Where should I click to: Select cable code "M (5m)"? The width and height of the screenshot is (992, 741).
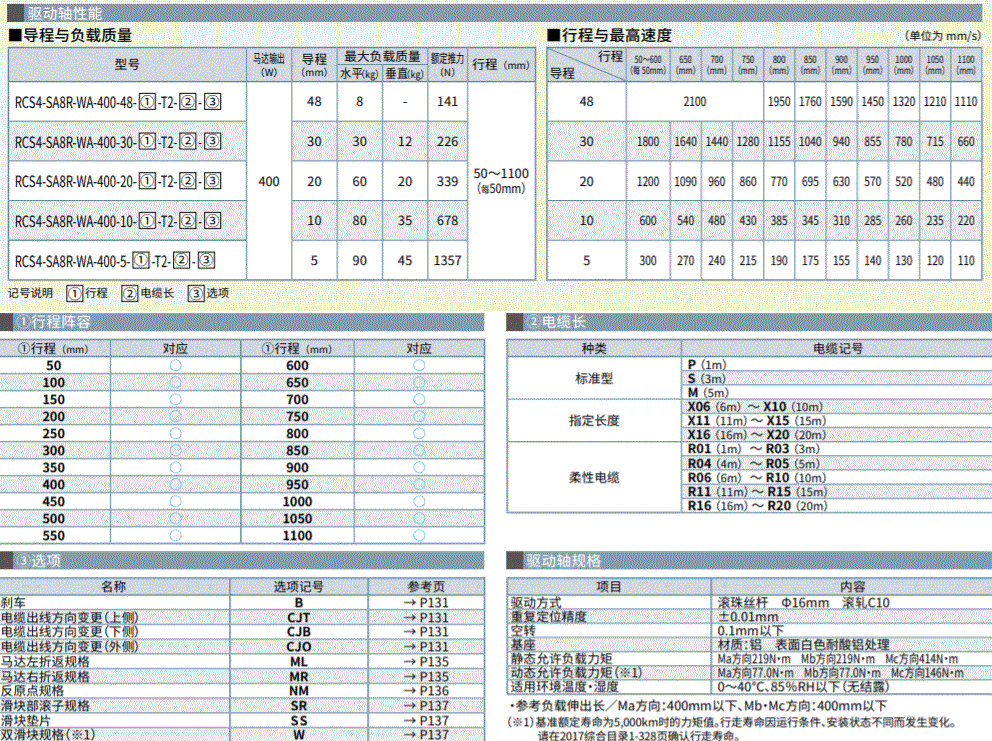coord(709,393)
